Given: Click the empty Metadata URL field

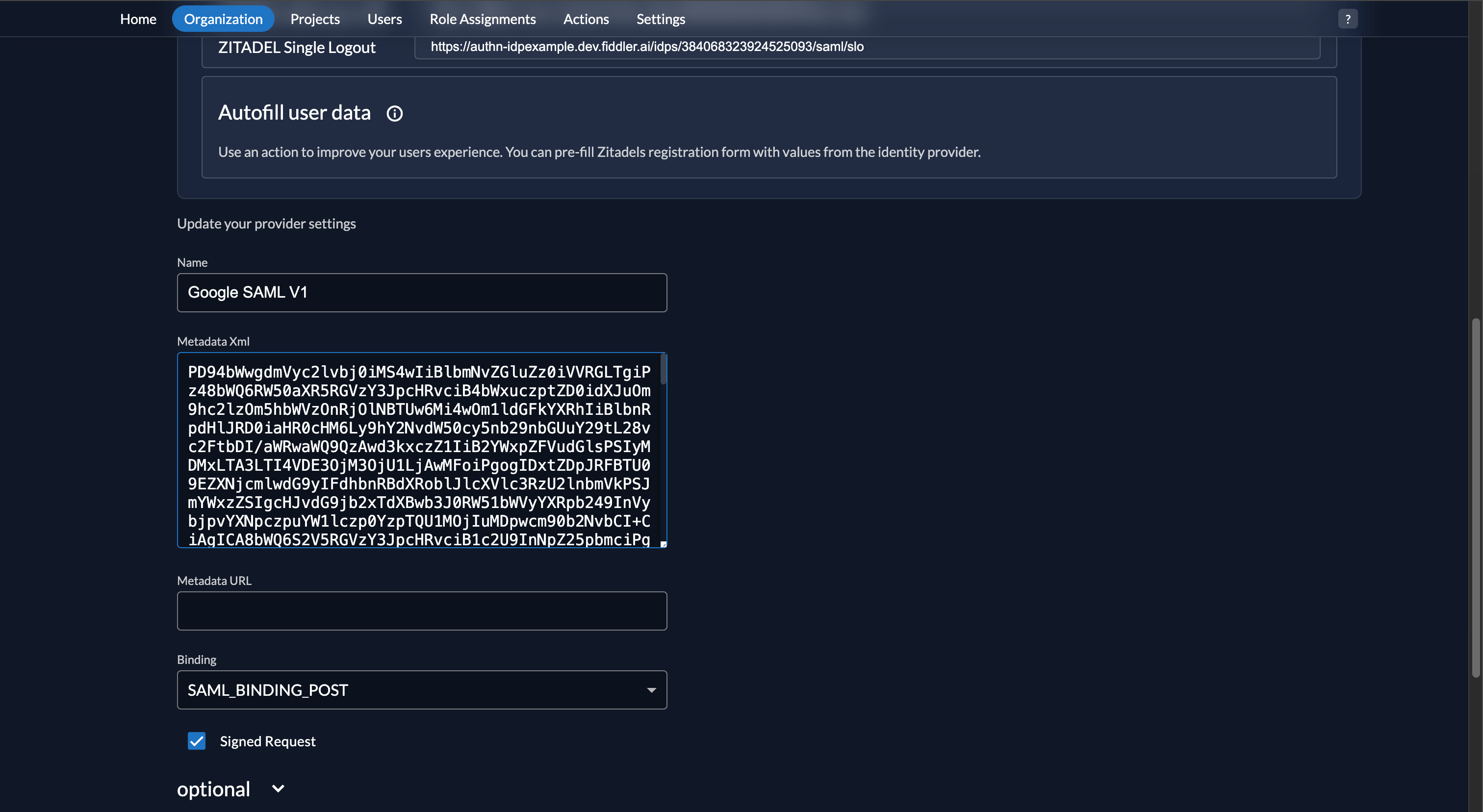Looking at the screenshot, I should point(422,611).
